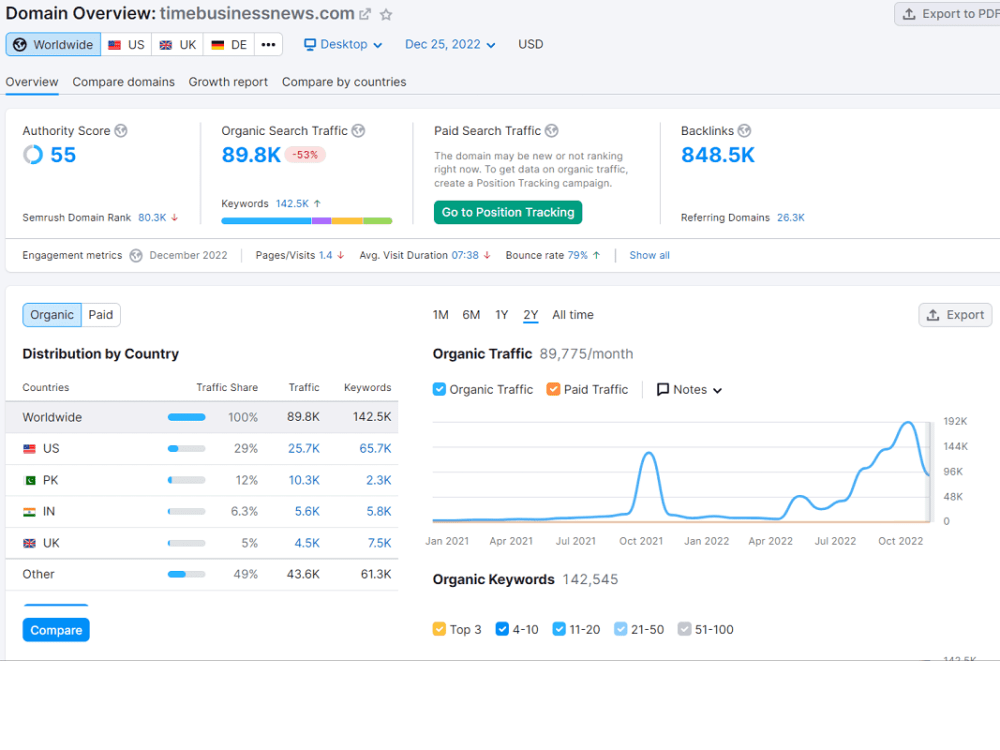The height and width of the screenshot is (750, 1000).
Task: Select 1Y time range
Action: 502,315
